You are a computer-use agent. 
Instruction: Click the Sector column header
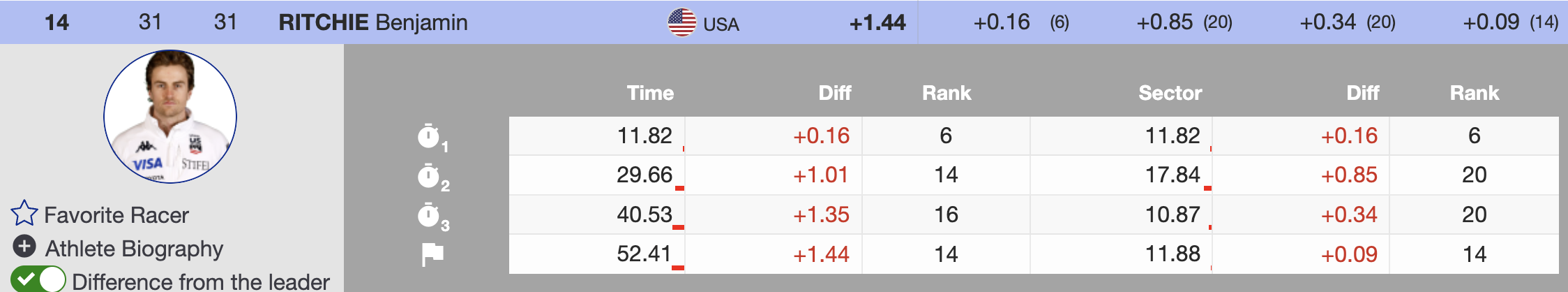(x=1170, y=93)
